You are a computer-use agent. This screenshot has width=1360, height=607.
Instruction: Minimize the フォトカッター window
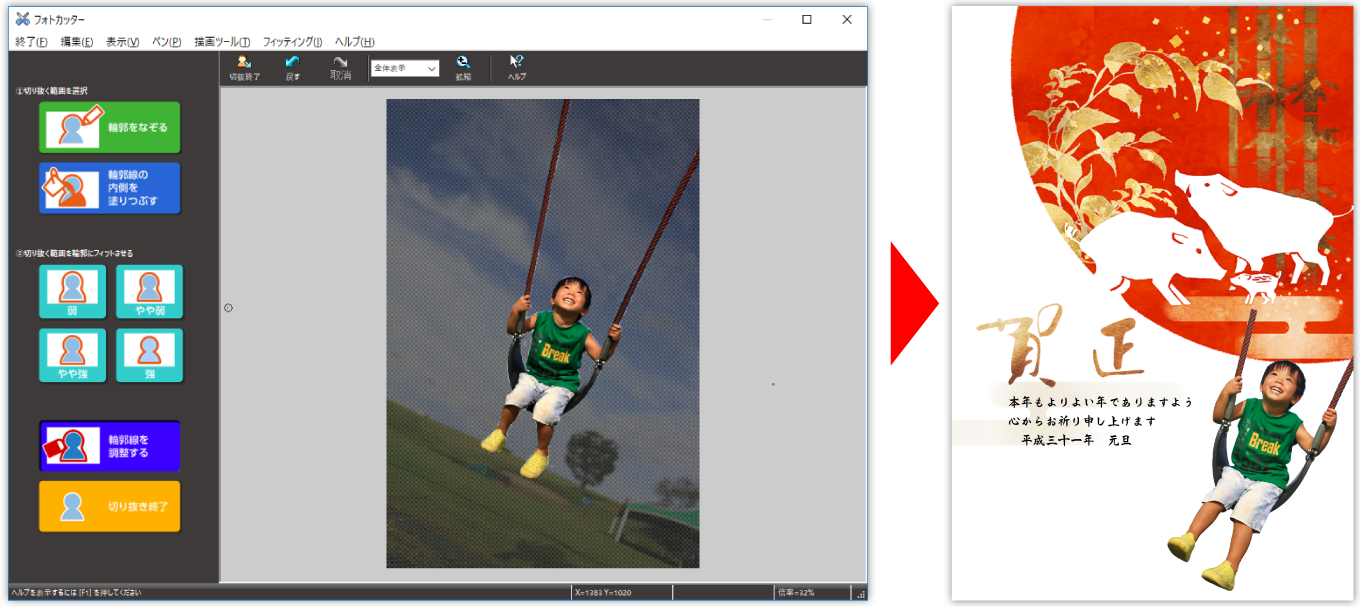click(767, 19)
